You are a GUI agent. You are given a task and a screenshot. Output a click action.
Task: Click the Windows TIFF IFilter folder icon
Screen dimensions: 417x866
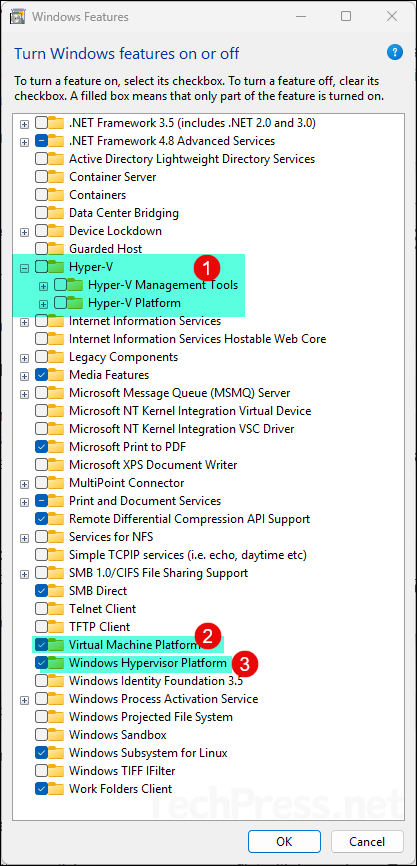pos(56,771)
